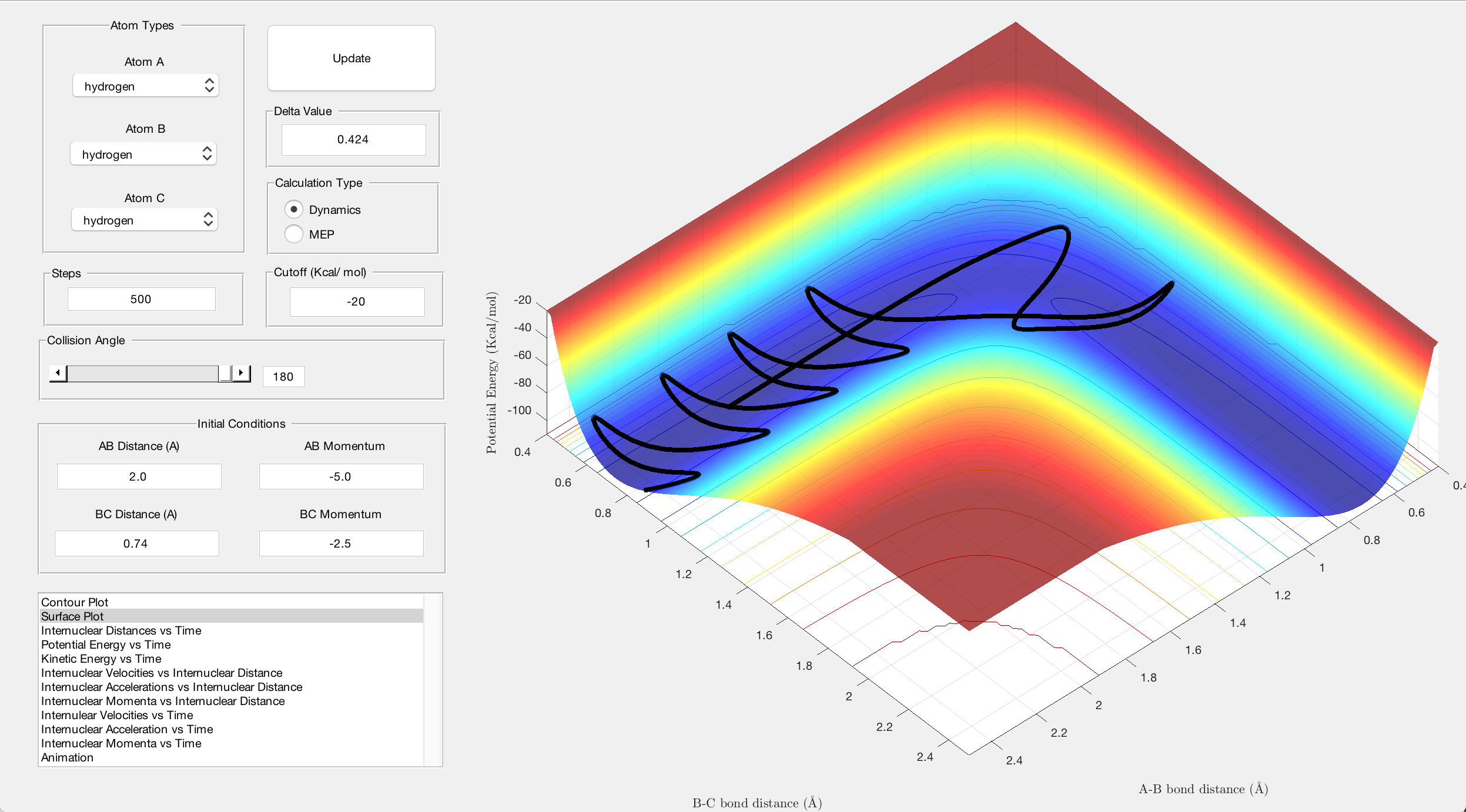Pick Kinetic Energy vs Time option
This screenshot has width=1466, height=812.
(101, 659)
